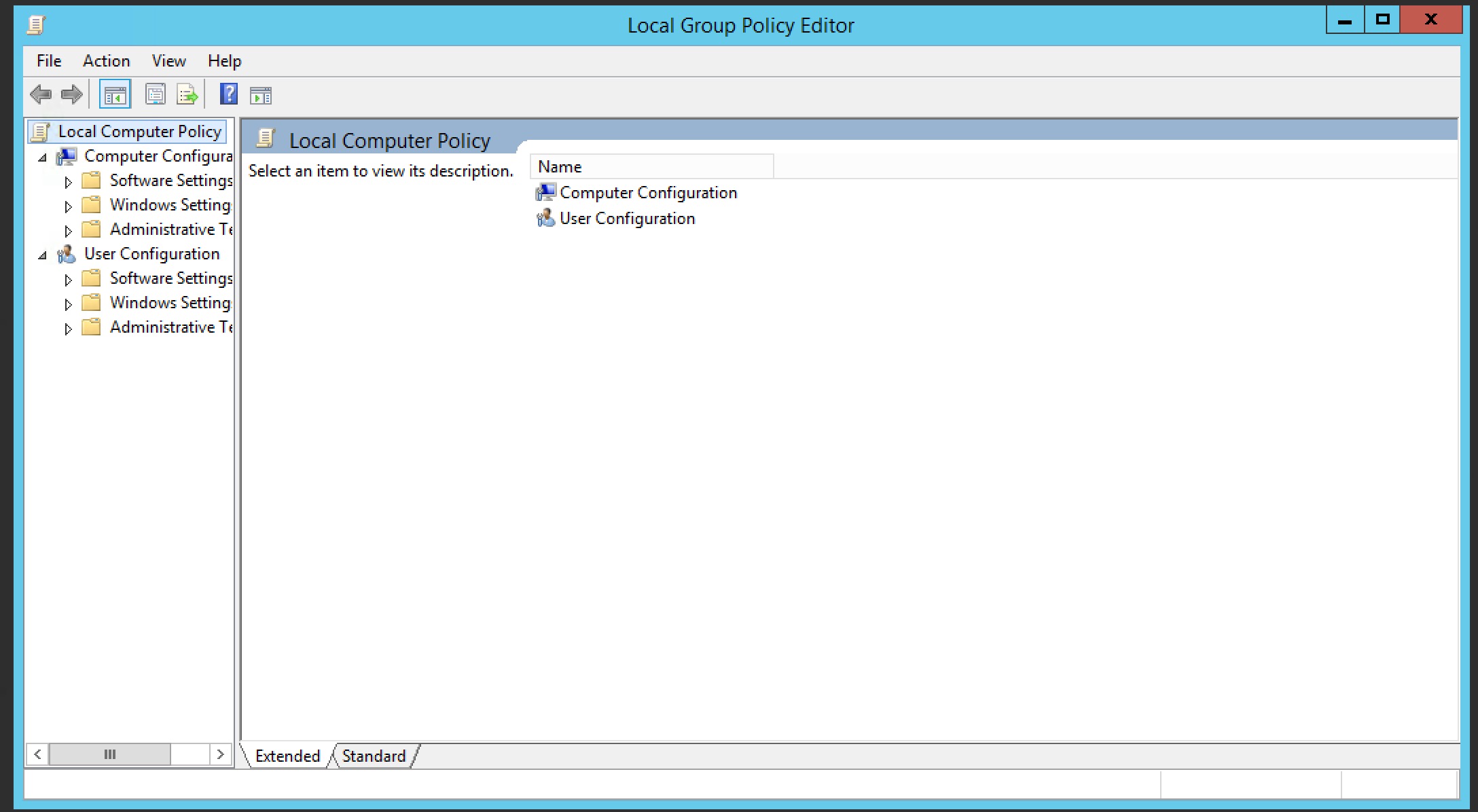This screenshot has width=1478, height=812.
Task: Click the Export List toolbar icon
Action: (x=187, y=94)
